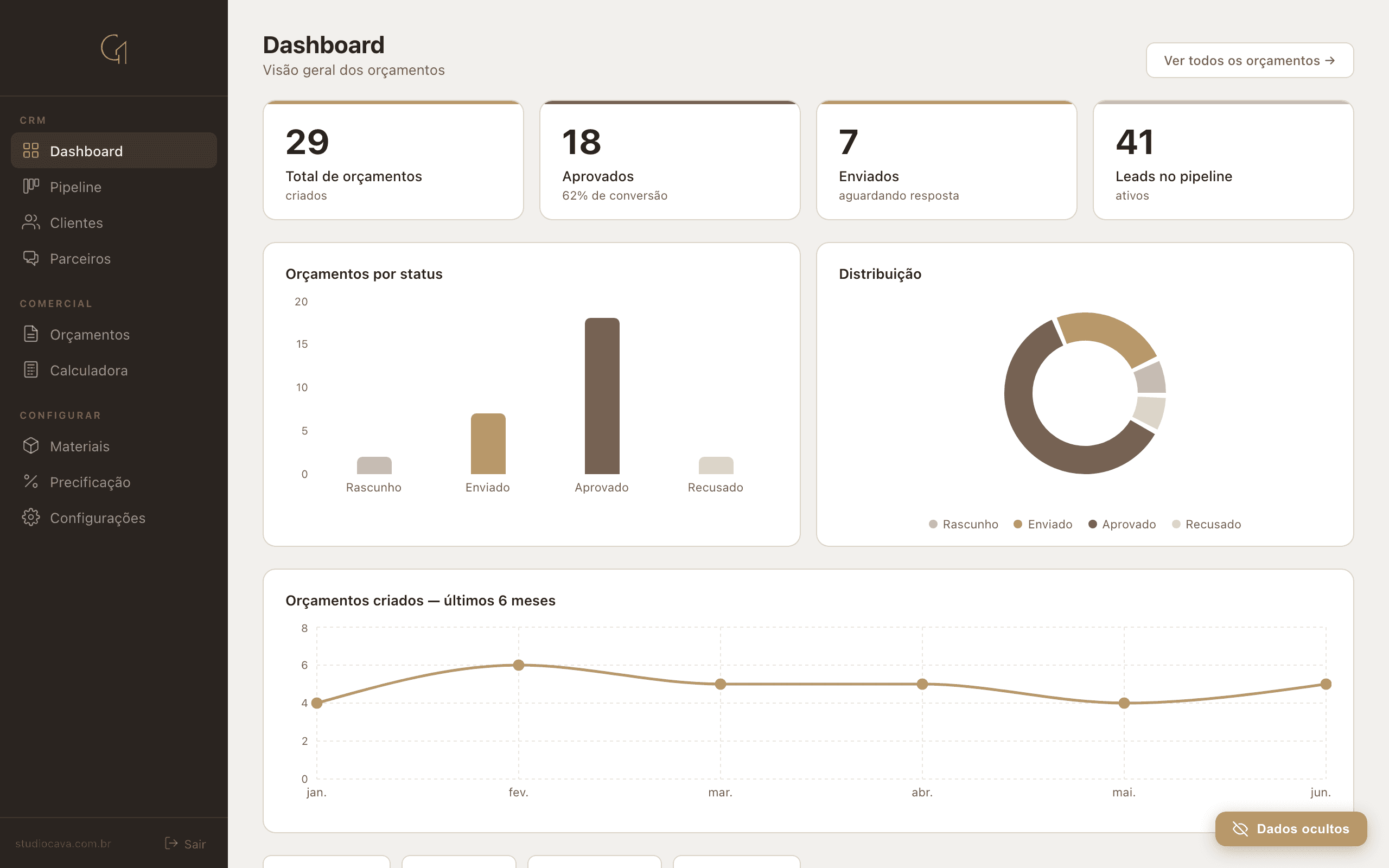The width and height of the screenshot is (1389, 868).
Task: Go to Configurações
Action: pos(113,517)
